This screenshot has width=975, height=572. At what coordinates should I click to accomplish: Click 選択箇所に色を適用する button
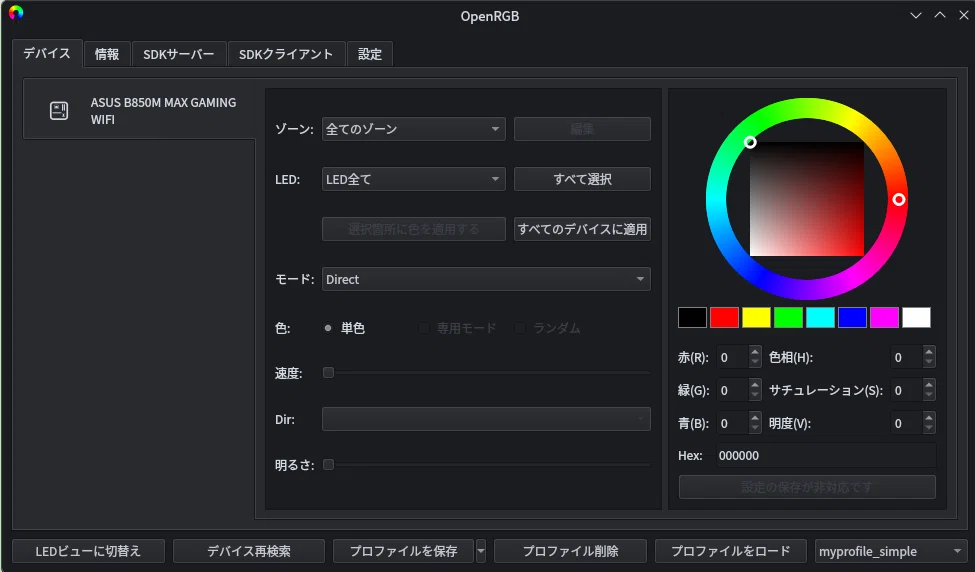[414, 229]
